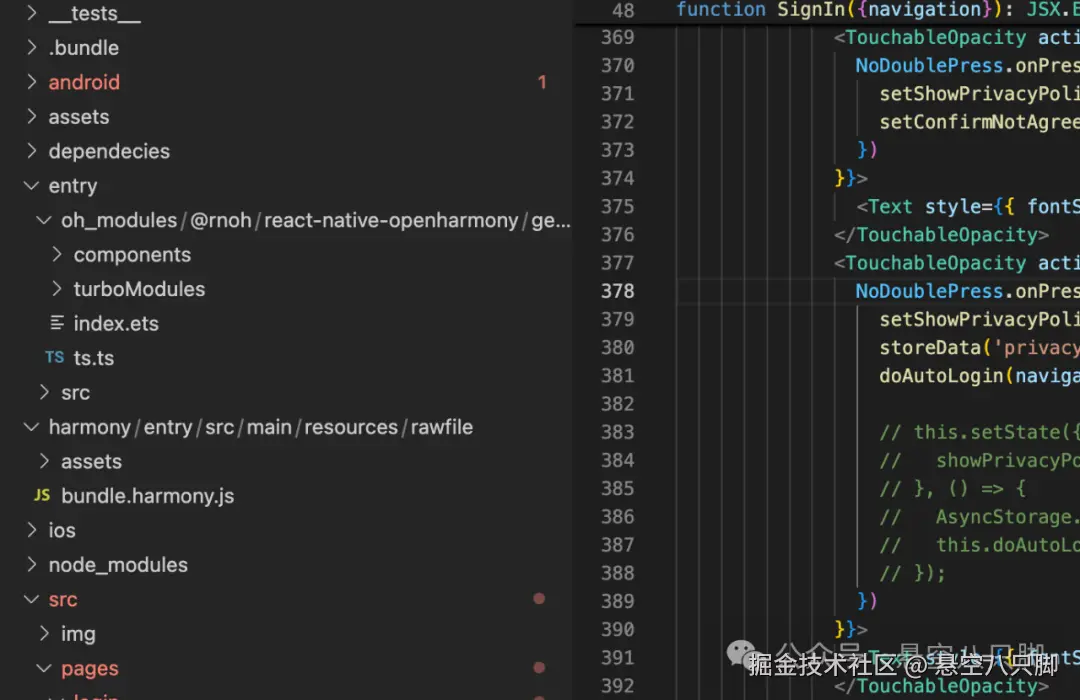Collapse the pages folder chevron
Image resolution: width=1080 pixels, height=700 pixels.
[x=44, y=668]
